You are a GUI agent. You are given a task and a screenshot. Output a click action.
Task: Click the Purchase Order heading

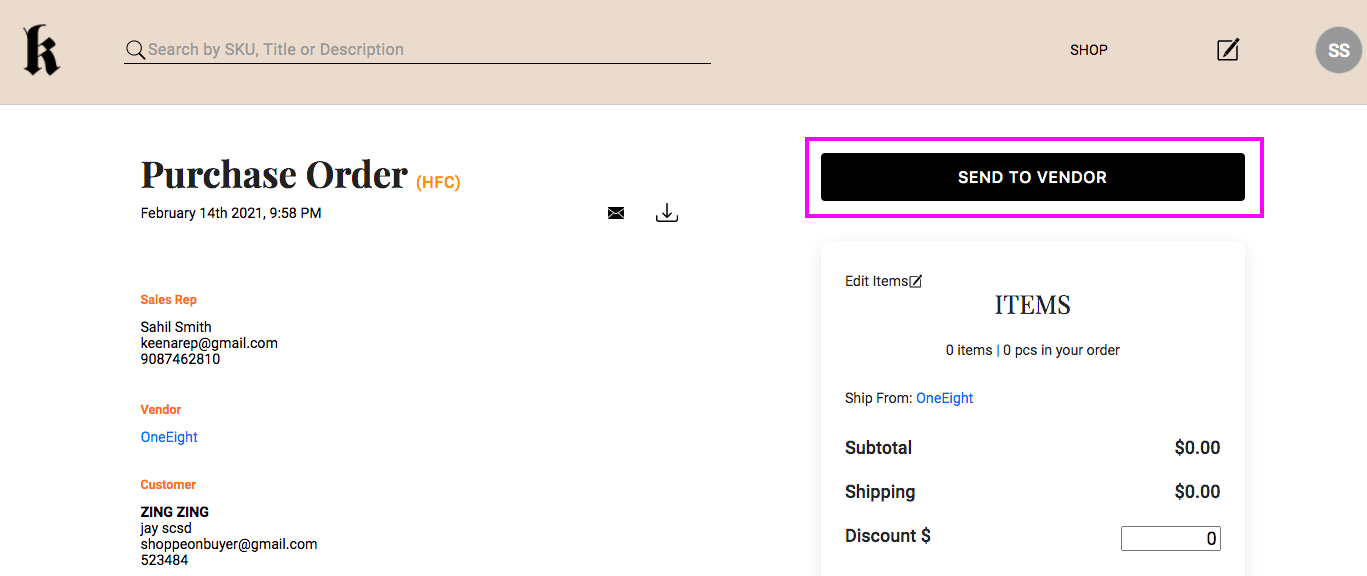(x=274, y=174)
